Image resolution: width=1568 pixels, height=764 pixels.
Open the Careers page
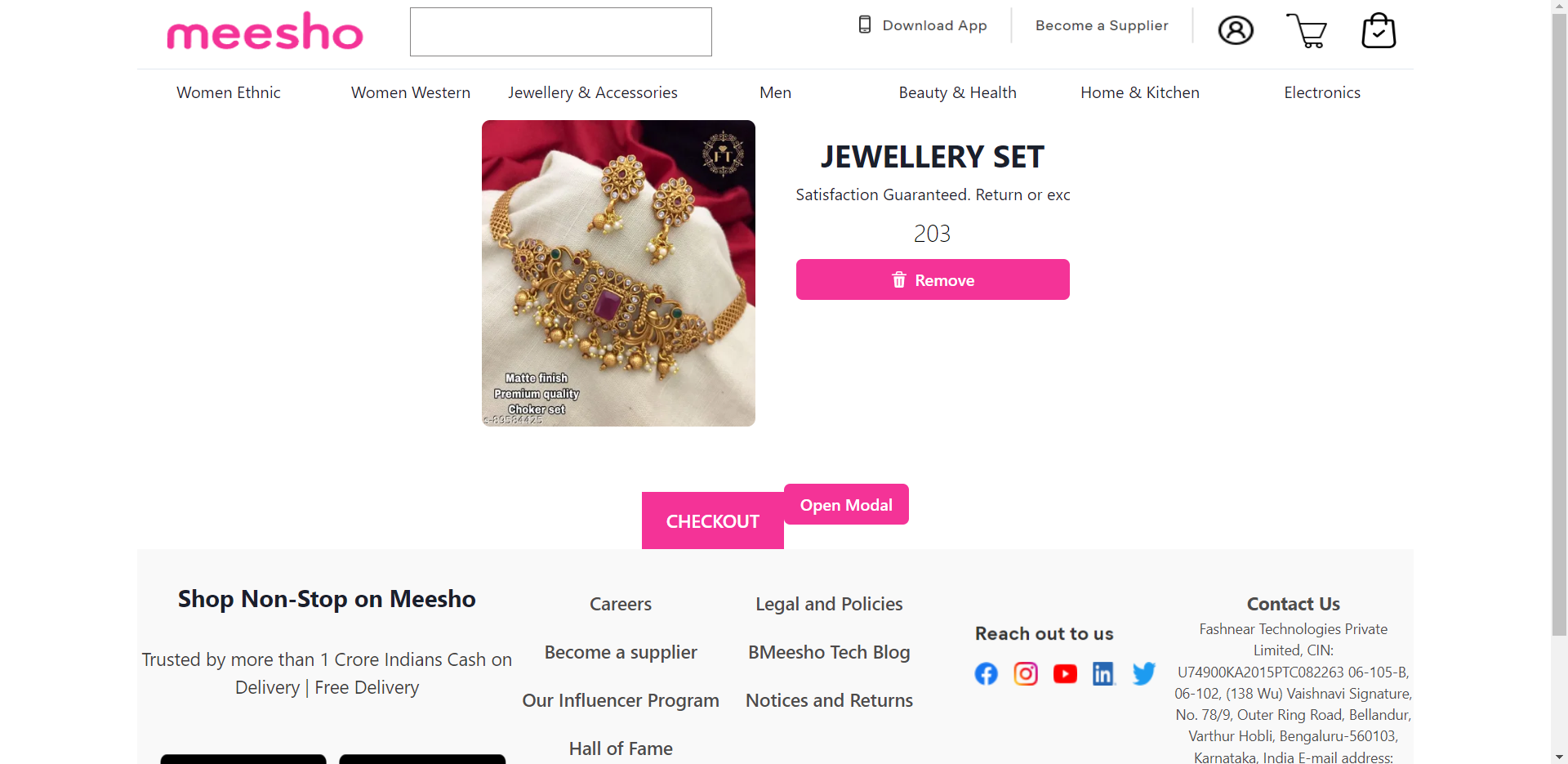coord(620,604)
